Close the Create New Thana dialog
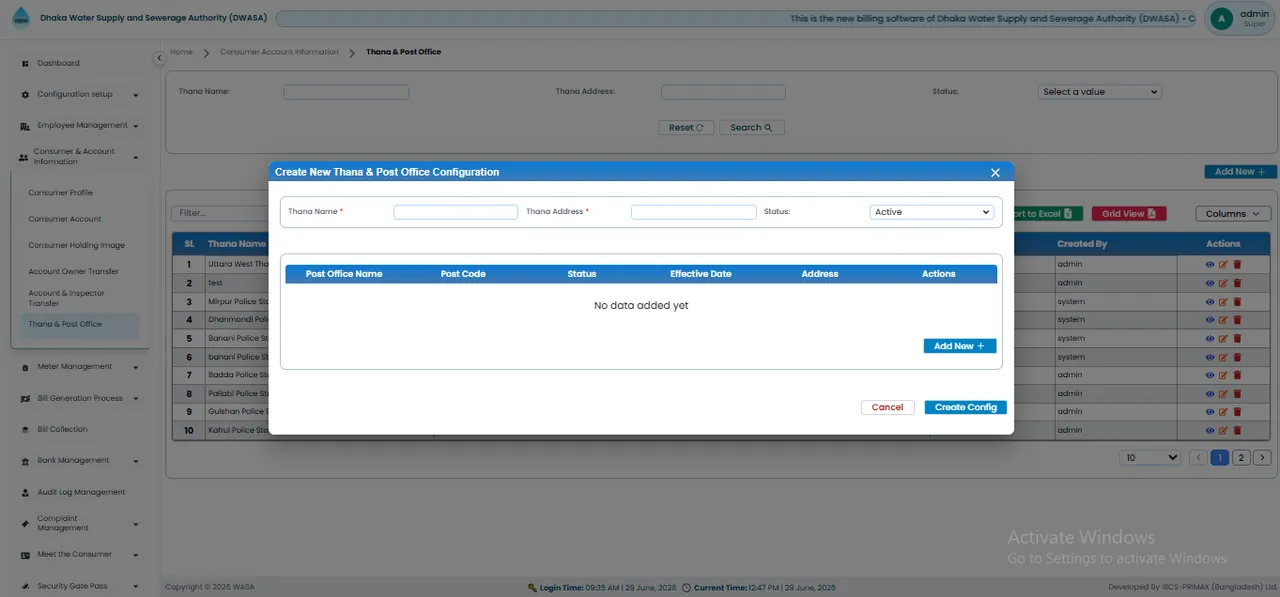 995,172
